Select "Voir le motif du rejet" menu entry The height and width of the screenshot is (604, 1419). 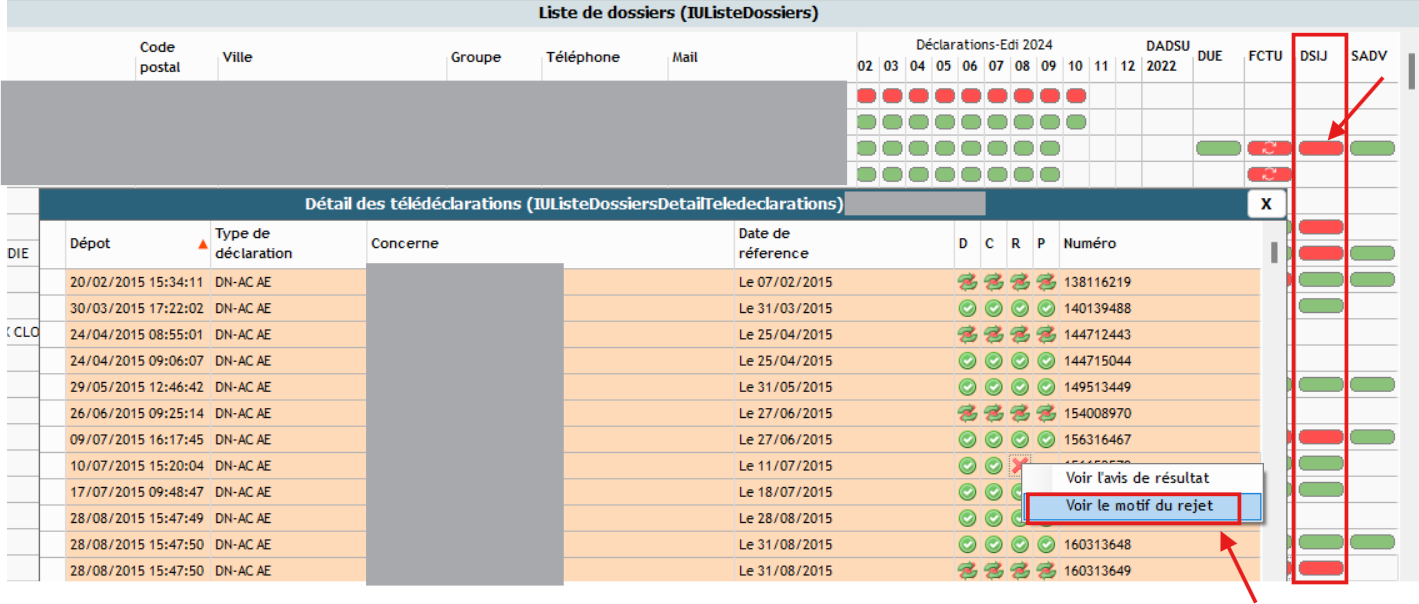pyautogui.click(x=1139, y=506)
